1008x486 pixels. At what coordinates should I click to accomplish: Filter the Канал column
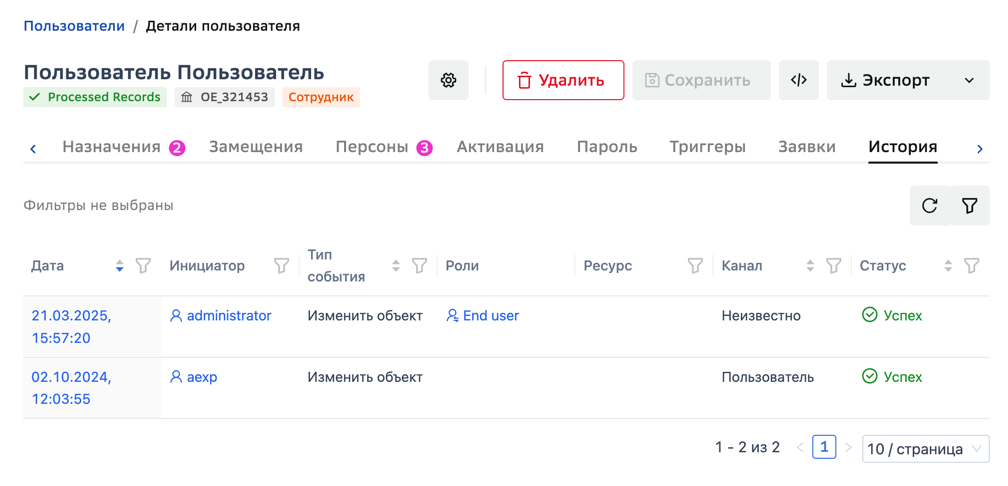click(833, 266)
